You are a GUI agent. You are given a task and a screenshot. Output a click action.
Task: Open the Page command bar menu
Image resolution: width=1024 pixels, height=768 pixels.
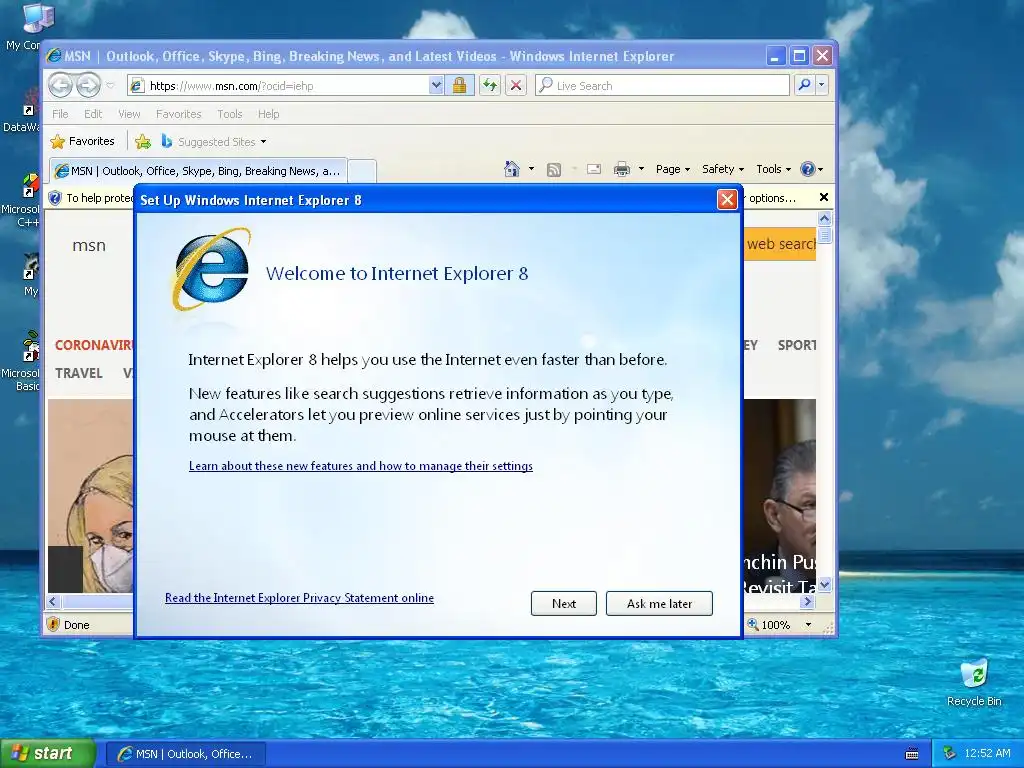[673, 169]
